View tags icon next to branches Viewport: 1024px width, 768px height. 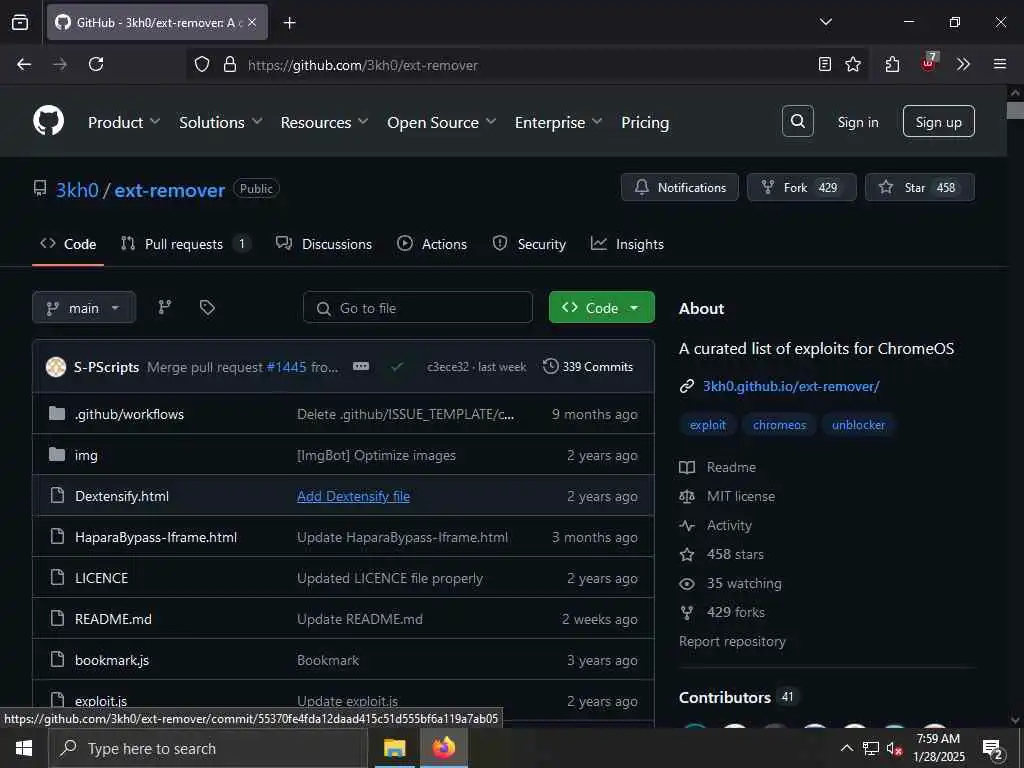(x=207, y=307)
